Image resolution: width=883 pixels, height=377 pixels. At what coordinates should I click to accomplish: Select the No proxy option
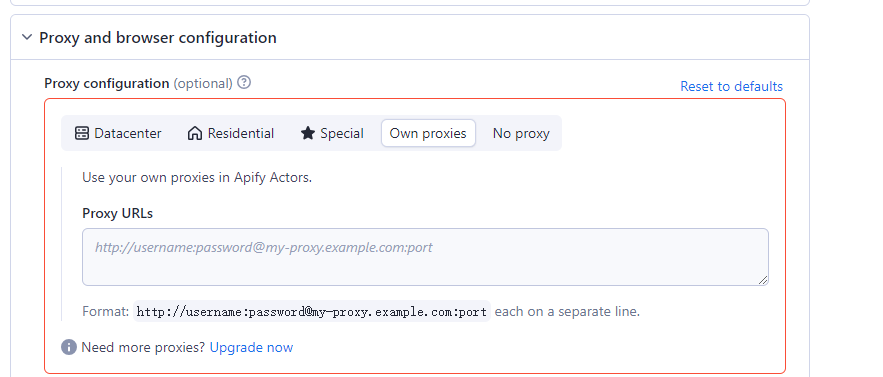click(x=521, y=134)
